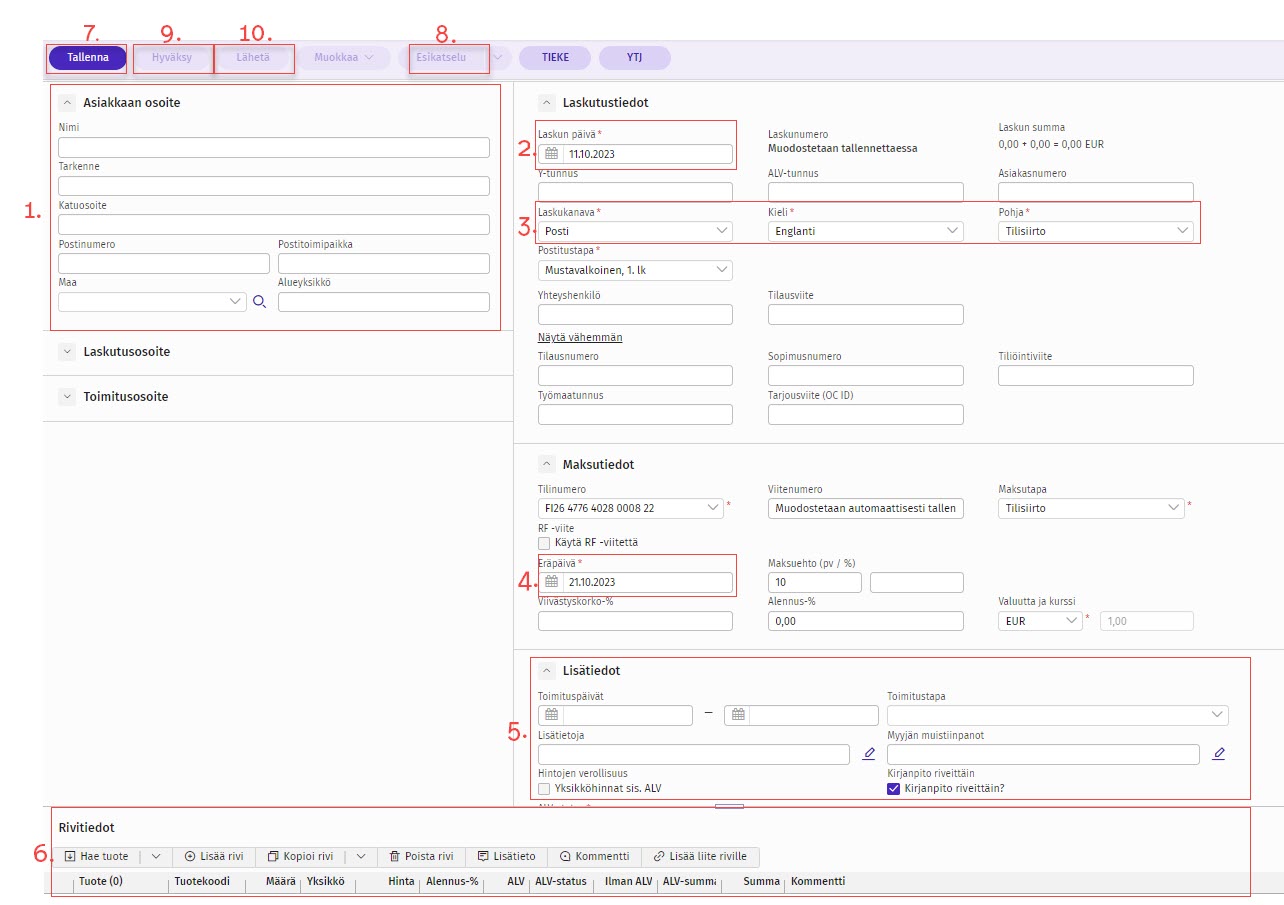Click the Tallenna button
Screen dimensions: 1284x905
click(x=88, y=58)
